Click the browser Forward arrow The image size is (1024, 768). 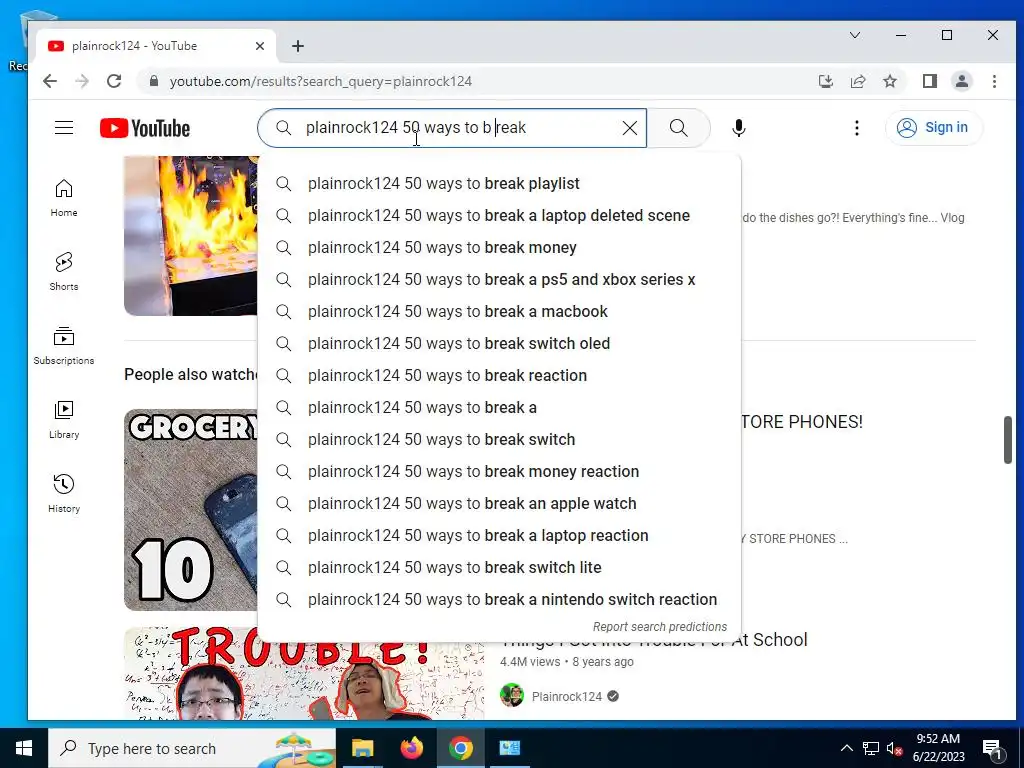82,81
